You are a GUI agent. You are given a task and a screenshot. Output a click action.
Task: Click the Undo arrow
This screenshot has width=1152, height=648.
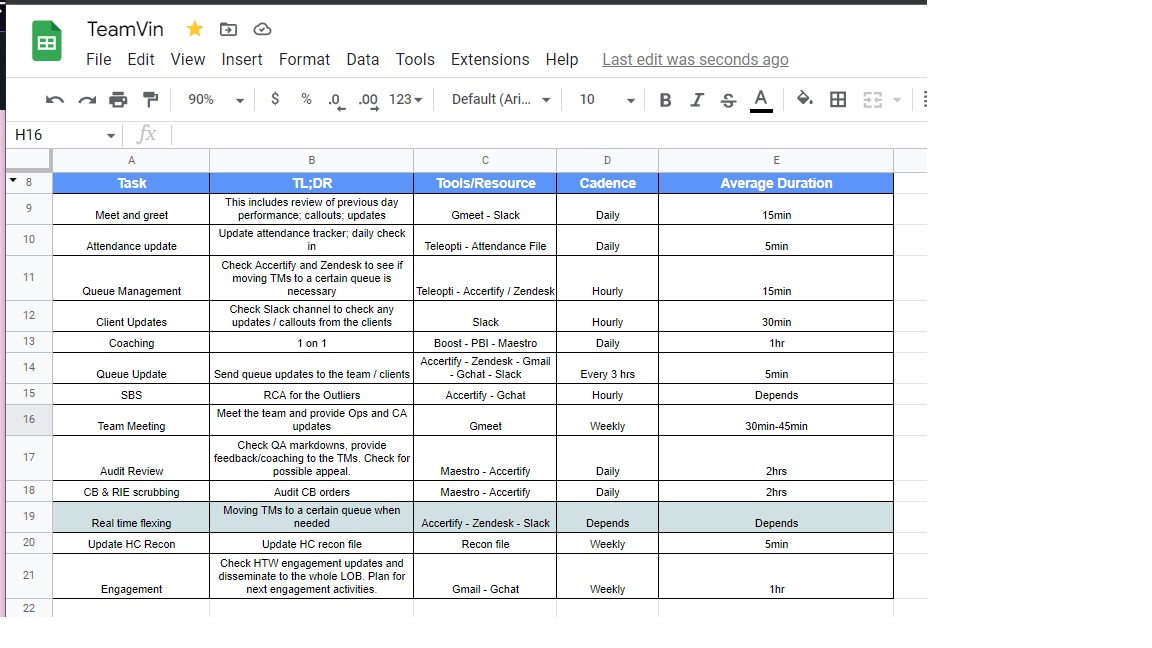pyautogui.click(x=55, y=99)
